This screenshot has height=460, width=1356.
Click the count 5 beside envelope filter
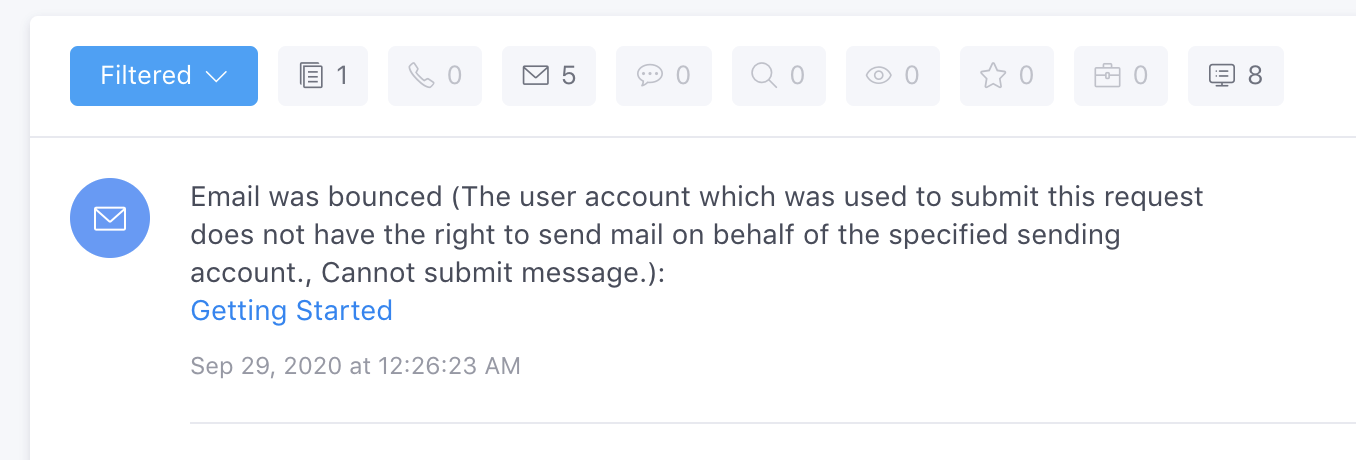click(x=569, y=76)
